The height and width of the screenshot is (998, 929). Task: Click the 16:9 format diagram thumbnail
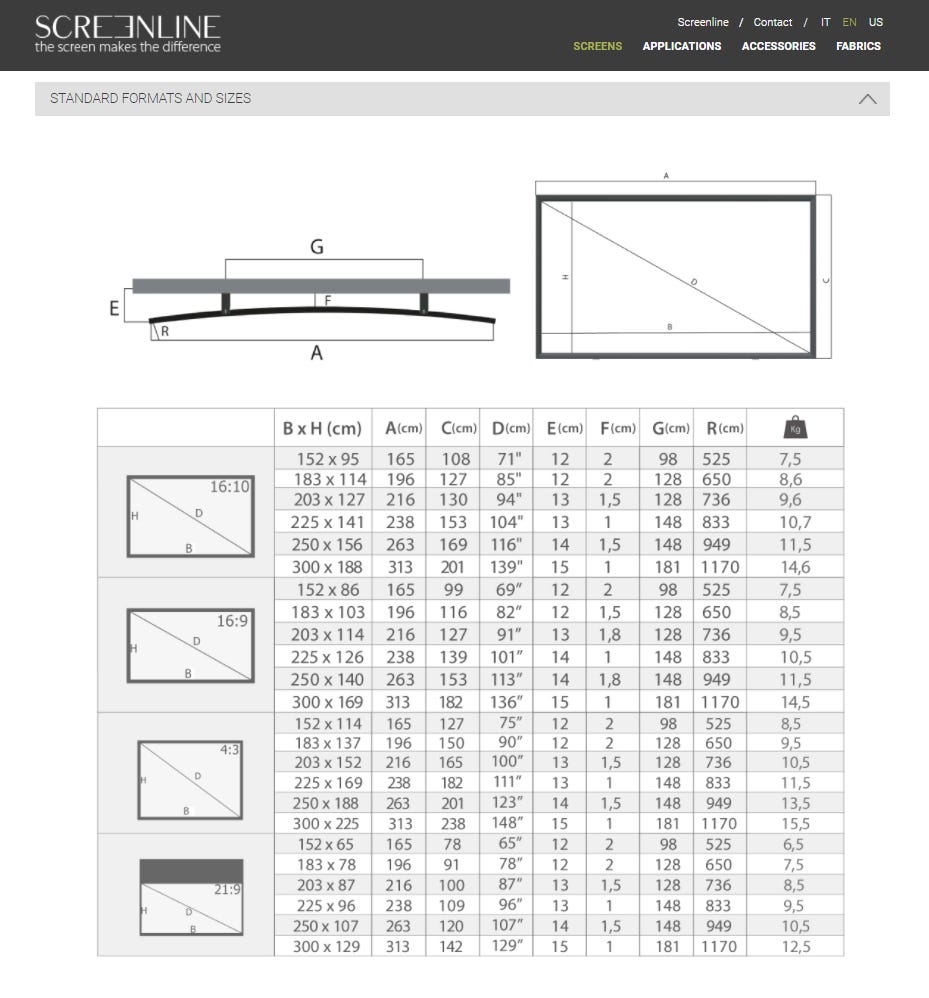coord(190,645)
